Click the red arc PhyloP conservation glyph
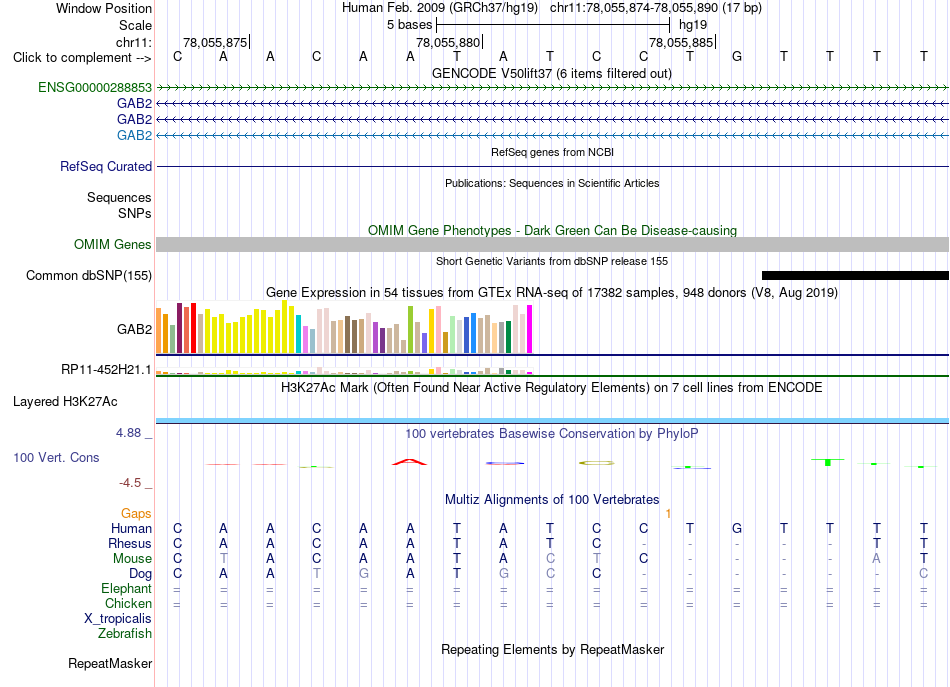Image resolution: width=950 pixels, height=687 pixels. tap(410, 462)
